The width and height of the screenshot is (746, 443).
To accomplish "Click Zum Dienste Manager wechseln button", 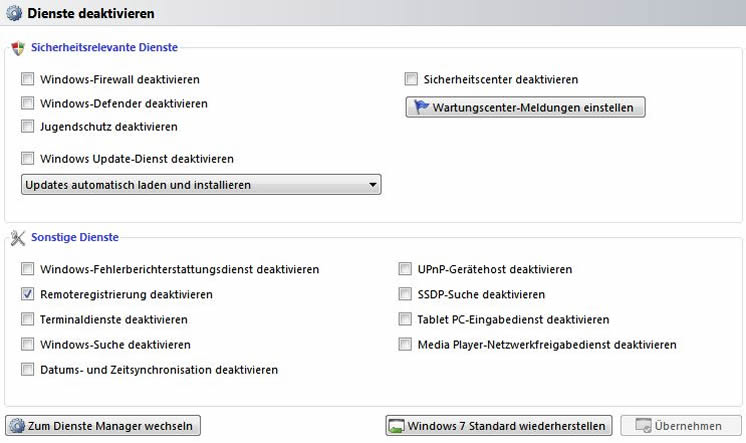I will (x=103, y=425).
